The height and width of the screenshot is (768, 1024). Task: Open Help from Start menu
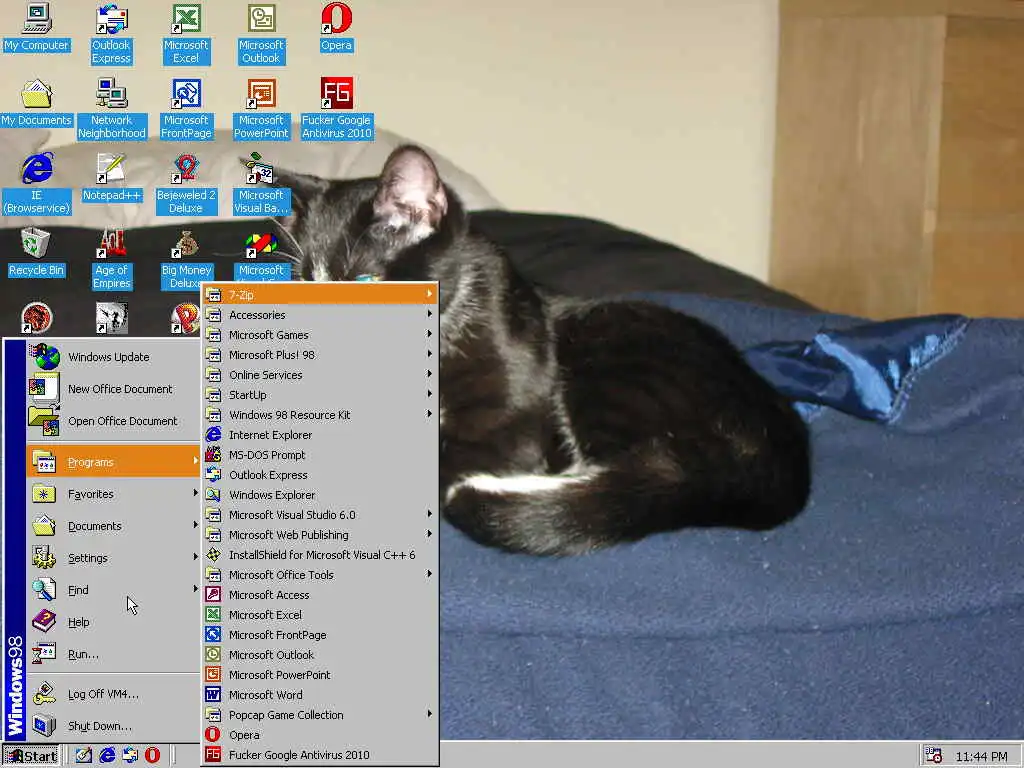click(113, 622)
